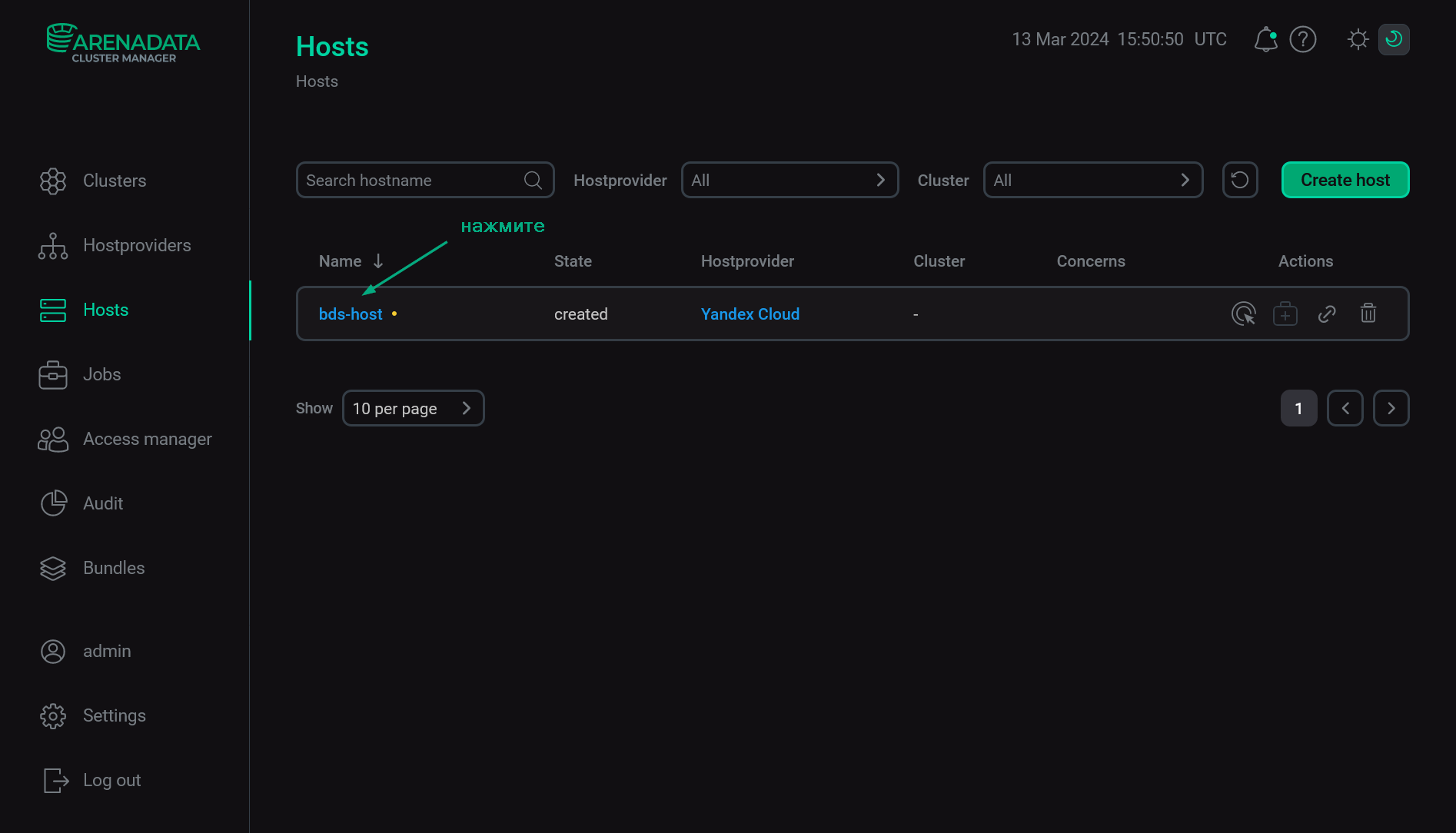
Task: Open the Arenadata Cluster Manager logo
Action: pos(123,43)
